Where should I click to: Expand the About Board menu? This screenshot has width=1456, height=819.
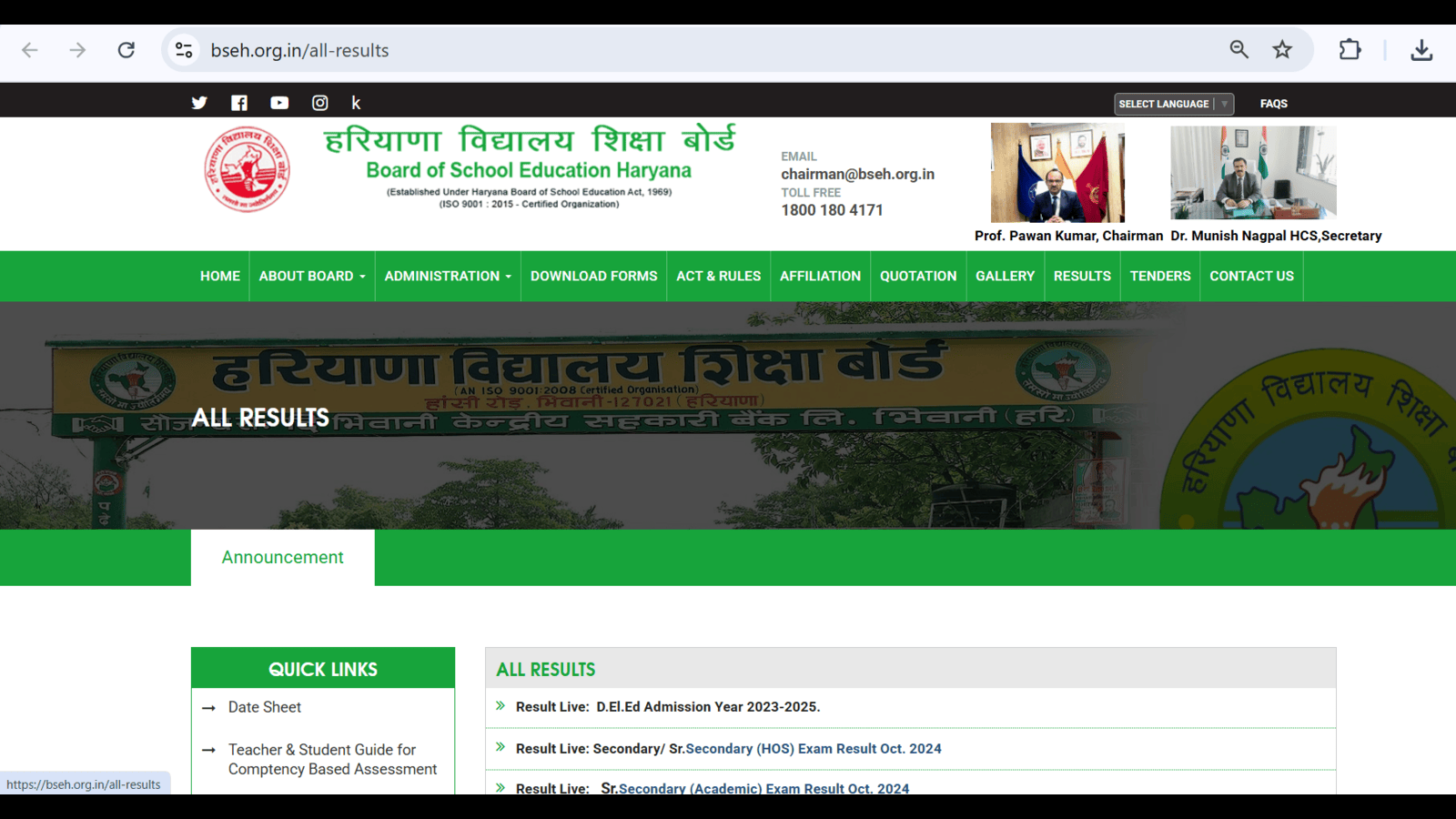[311, 276]
